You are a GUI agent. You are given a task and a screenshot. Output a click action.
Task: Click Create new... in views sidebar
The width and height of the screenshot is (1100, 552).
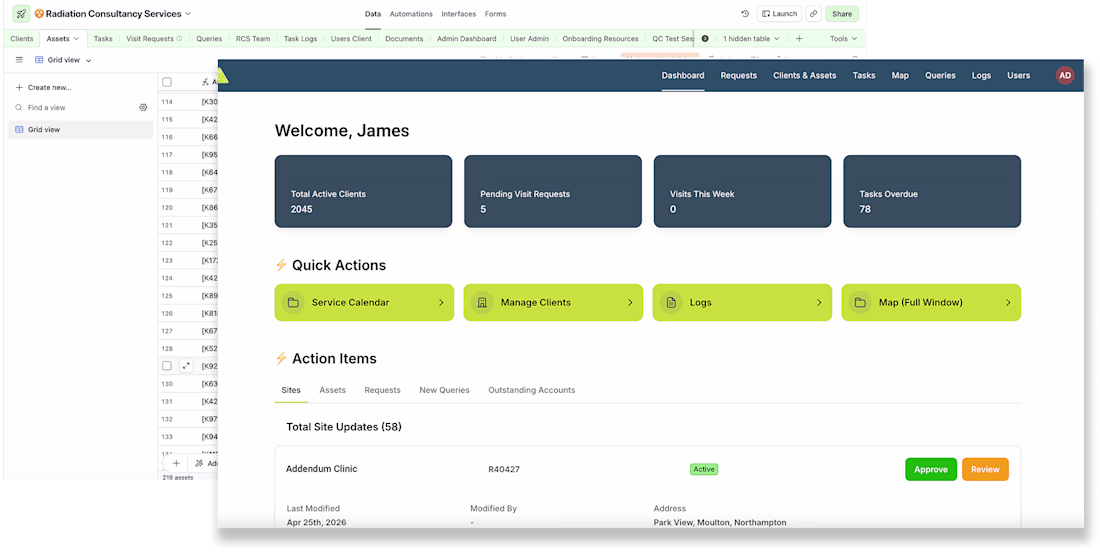coord(43,88)
